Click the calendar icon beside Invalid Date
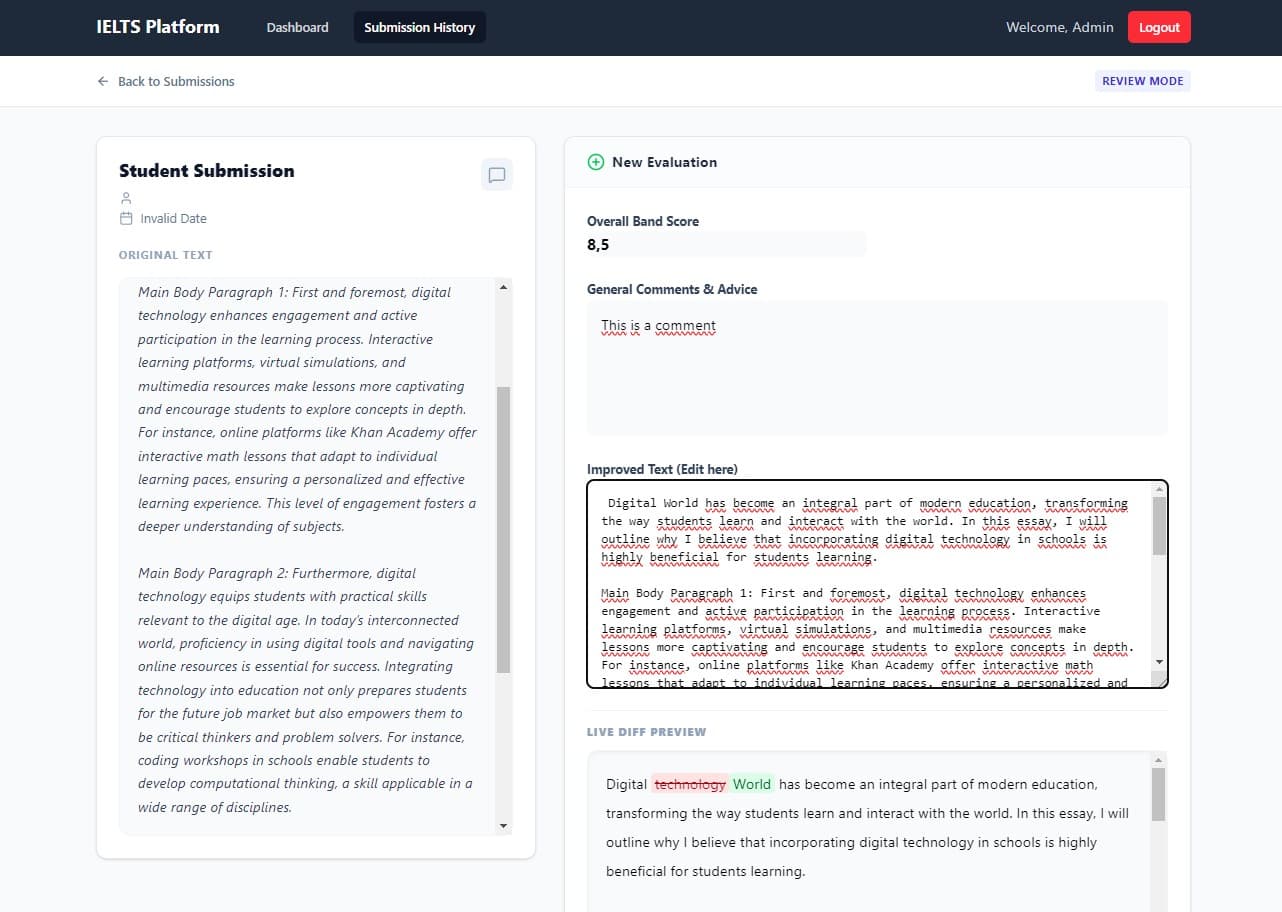The height and width of the screenshot is (912, 1282). (x=126, y=218)
